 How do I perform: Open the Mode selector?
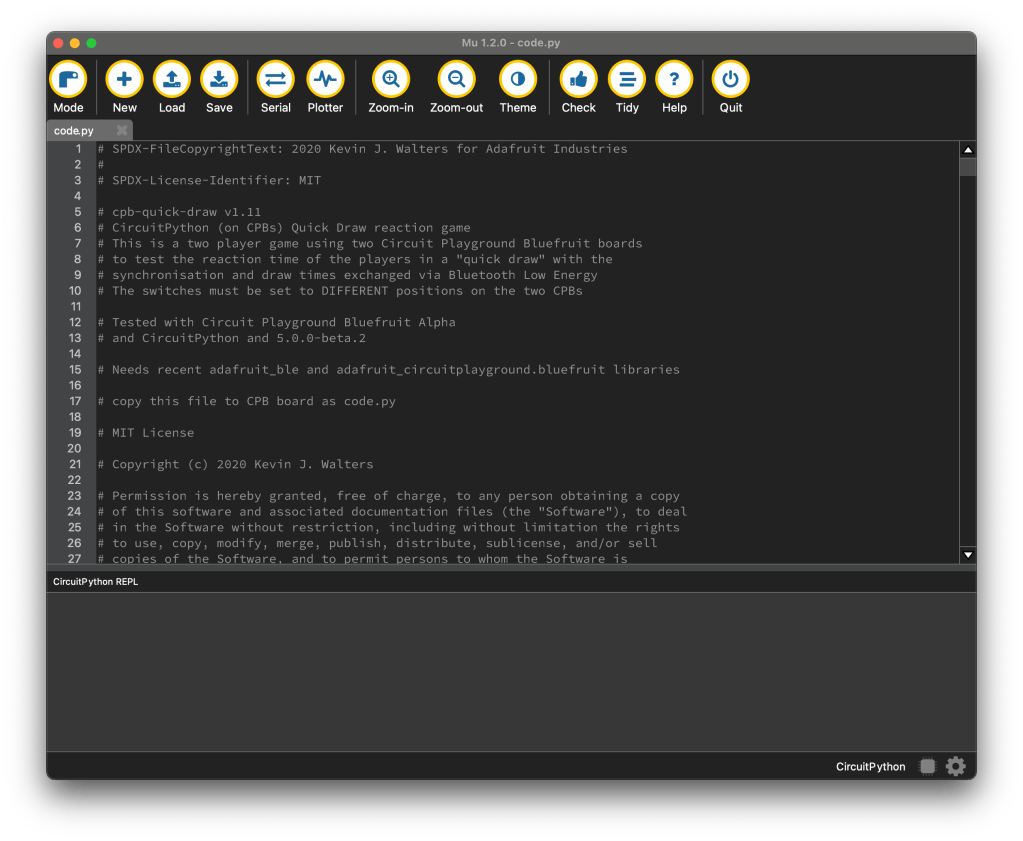point(68,80)
